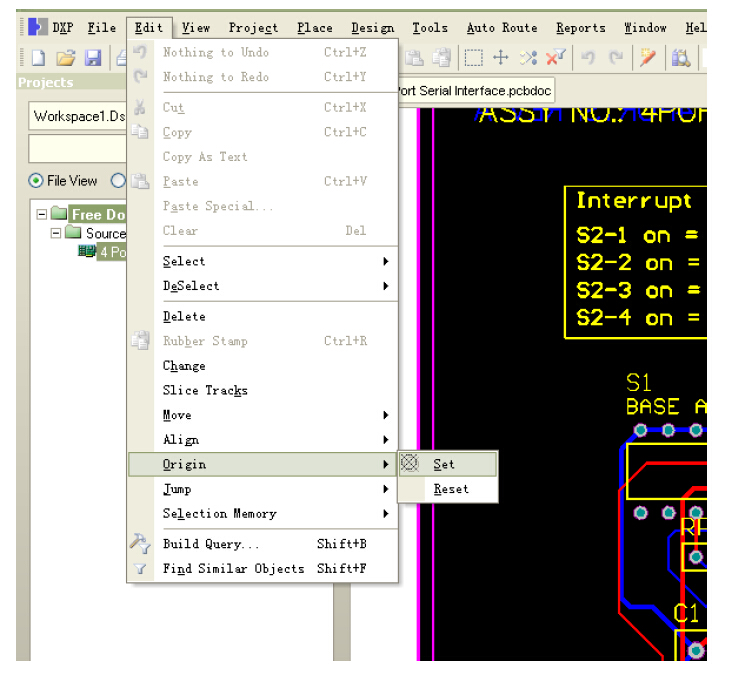Click the Save disk icon in toolbar
Image resolution: width=733 pixels, height=676 pixels.
pyautogui.click(x=92, y=58)
